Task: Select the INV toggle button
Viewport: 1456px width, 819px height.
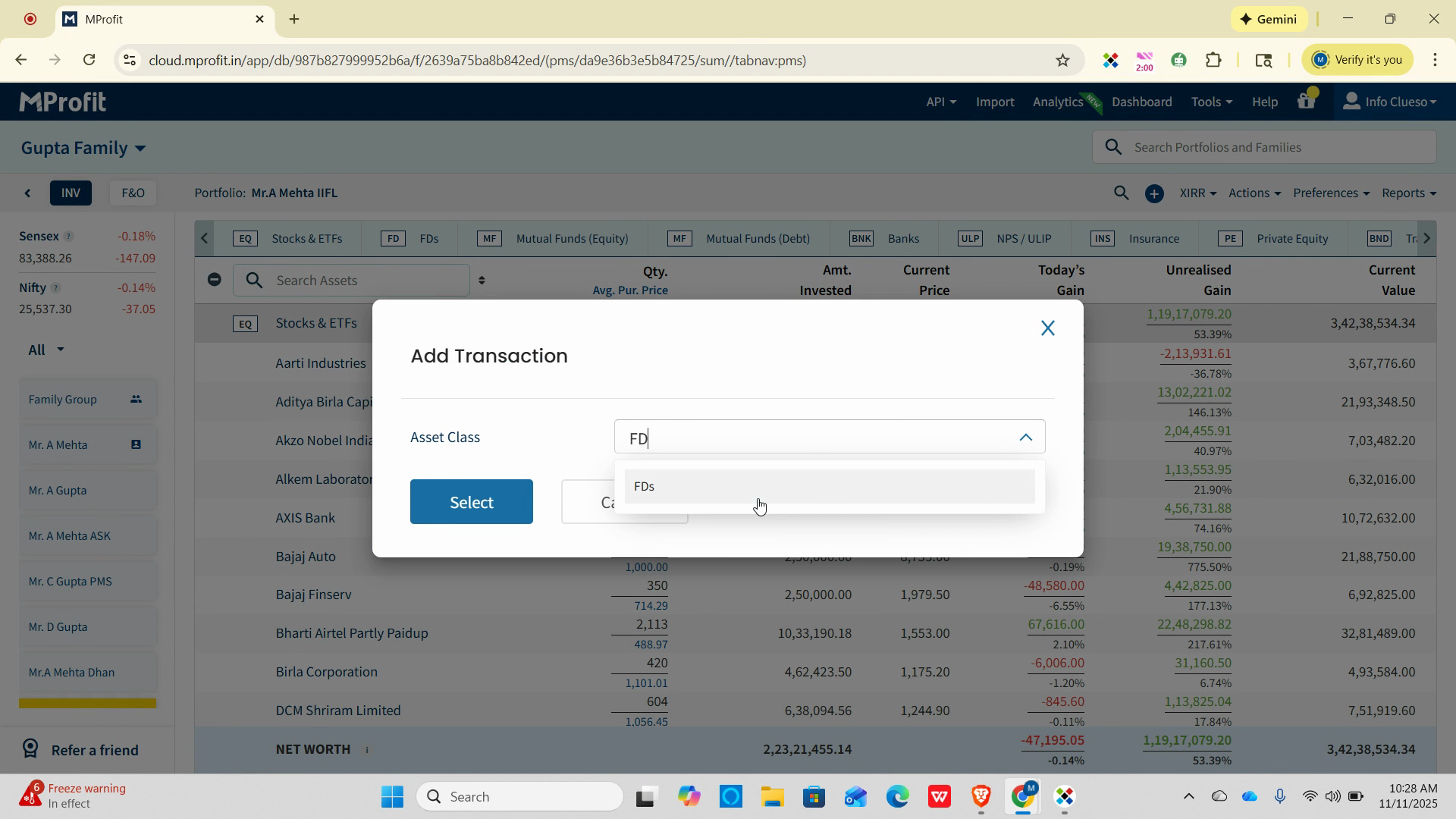Action: tap(71, 193)
